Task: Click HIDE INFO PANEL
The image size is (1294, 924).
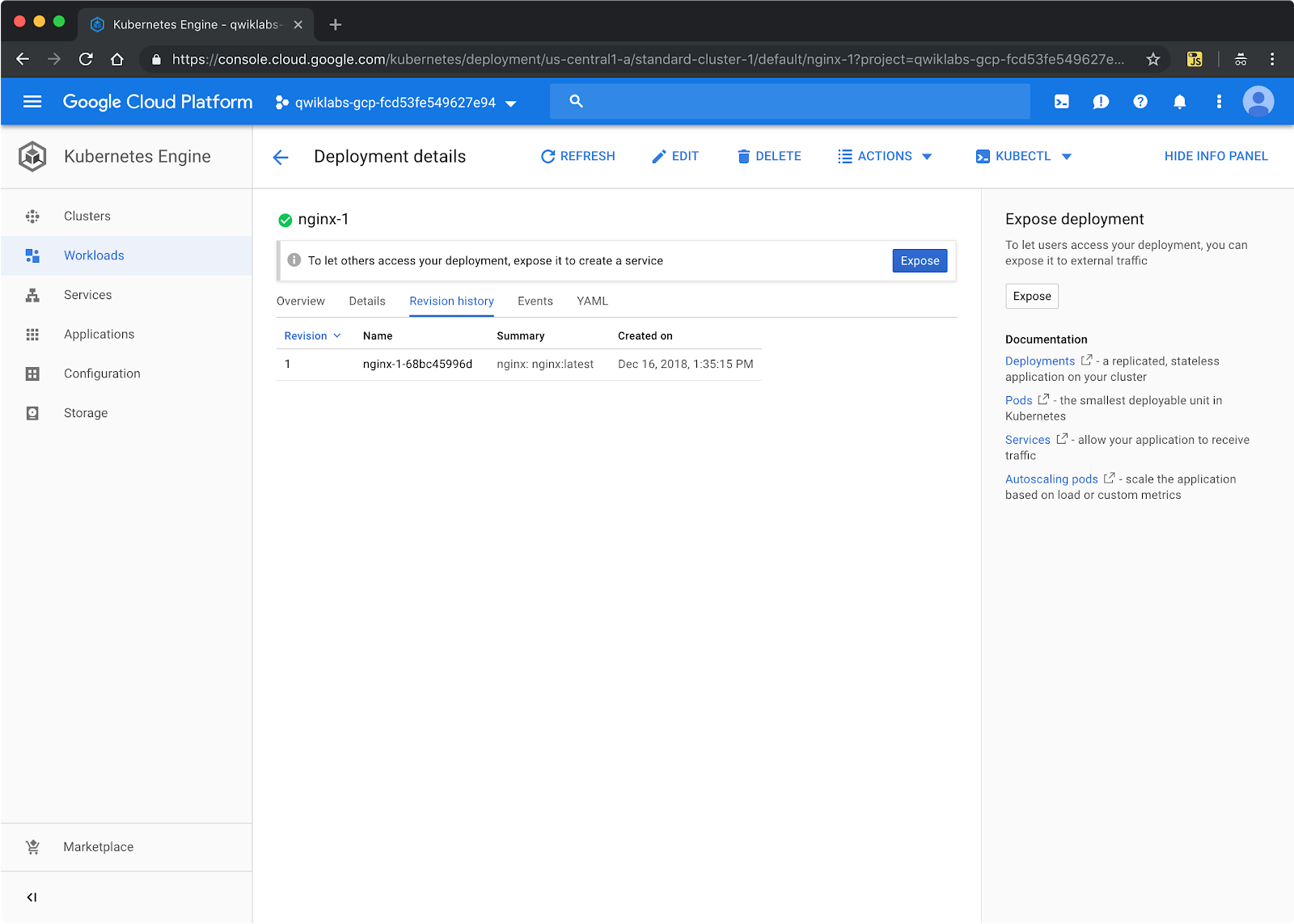Action: [1216, 157]
